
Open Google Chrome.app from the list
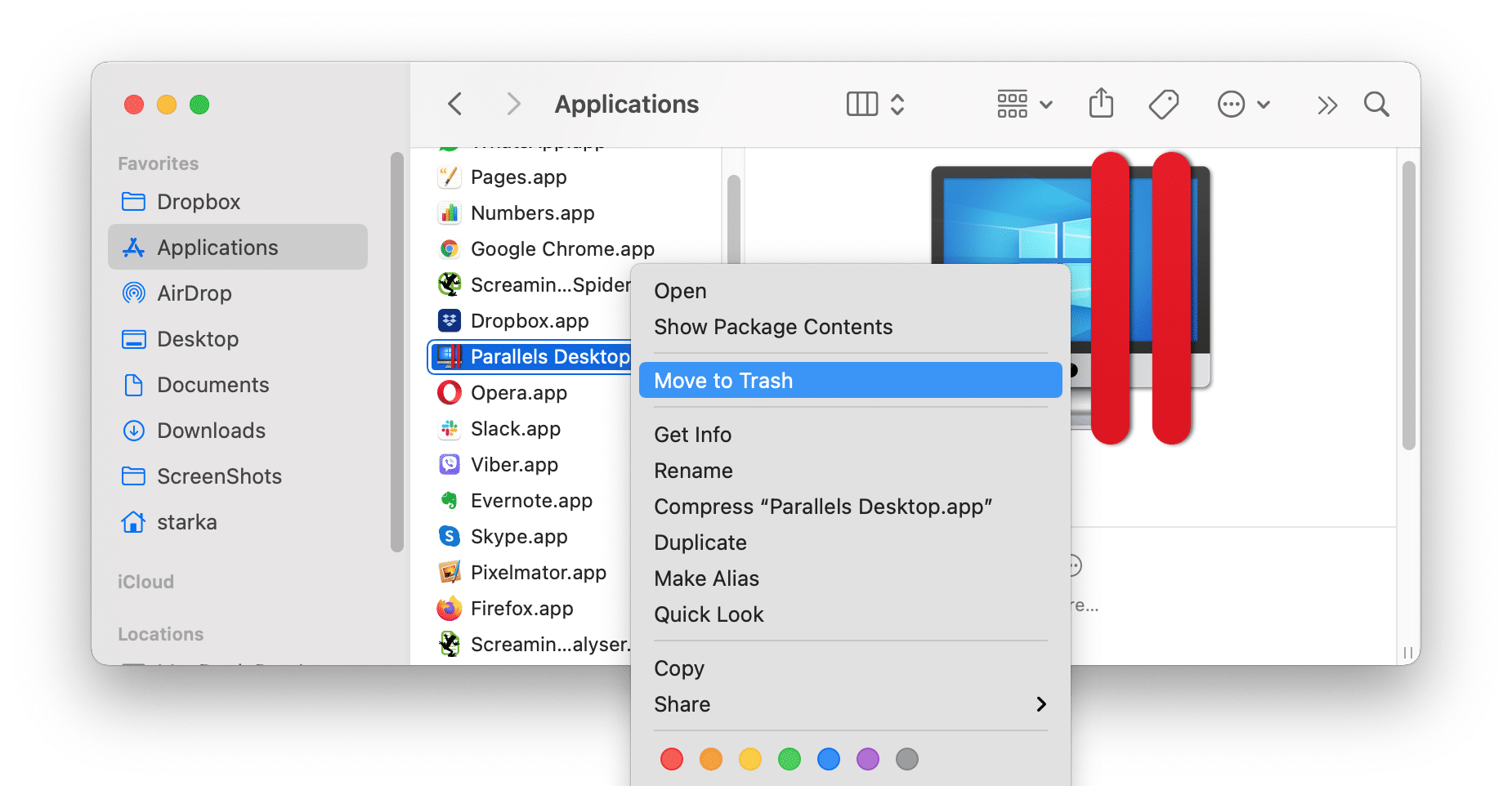click(562, 248)
